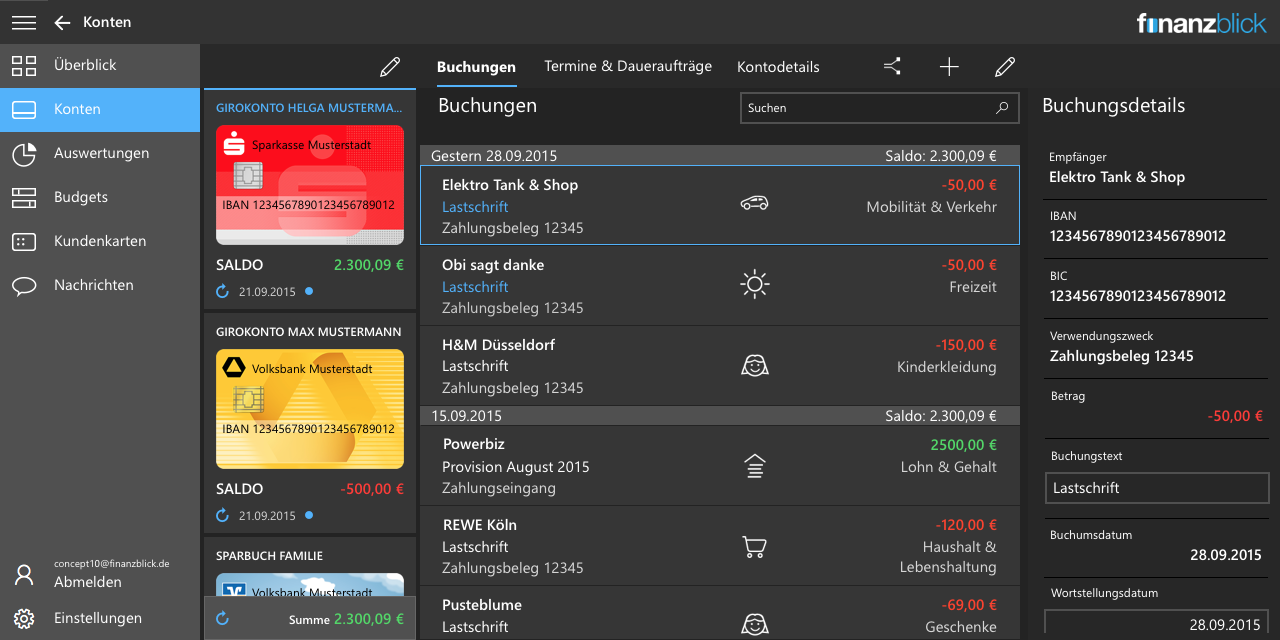This screenshot has height=640, width=1280.
Task: Click the user profile icon
Action: click(24, 575)
